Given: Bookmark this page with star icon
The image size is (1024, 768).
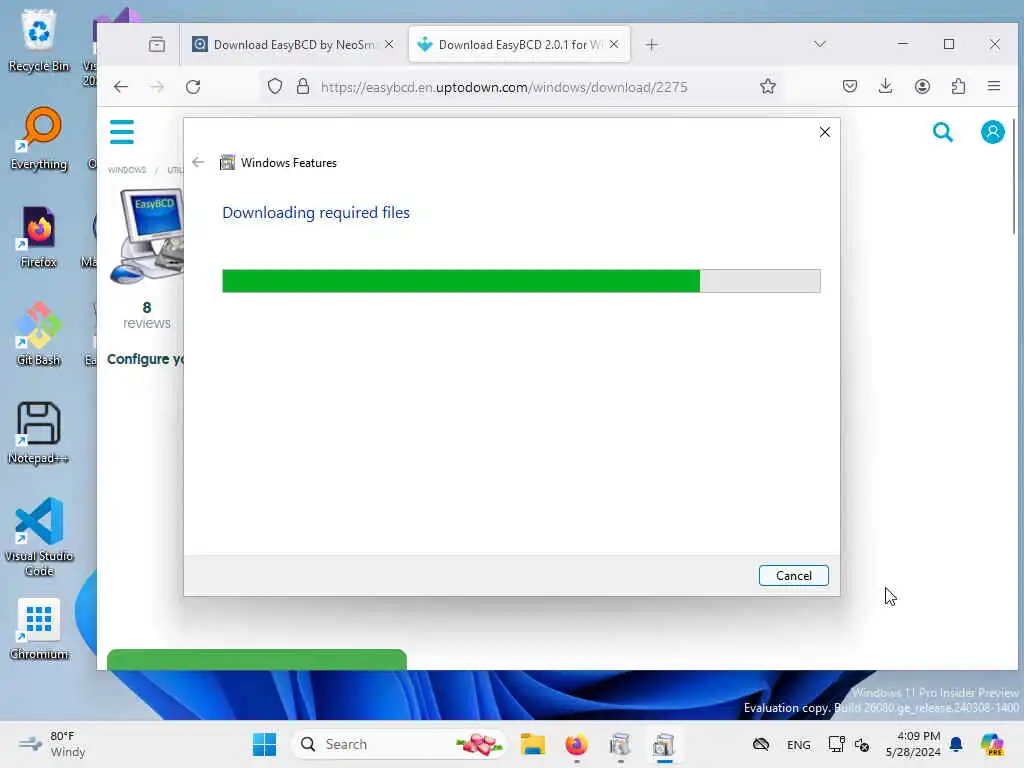Looking at the screenshot, I should 768,86.
